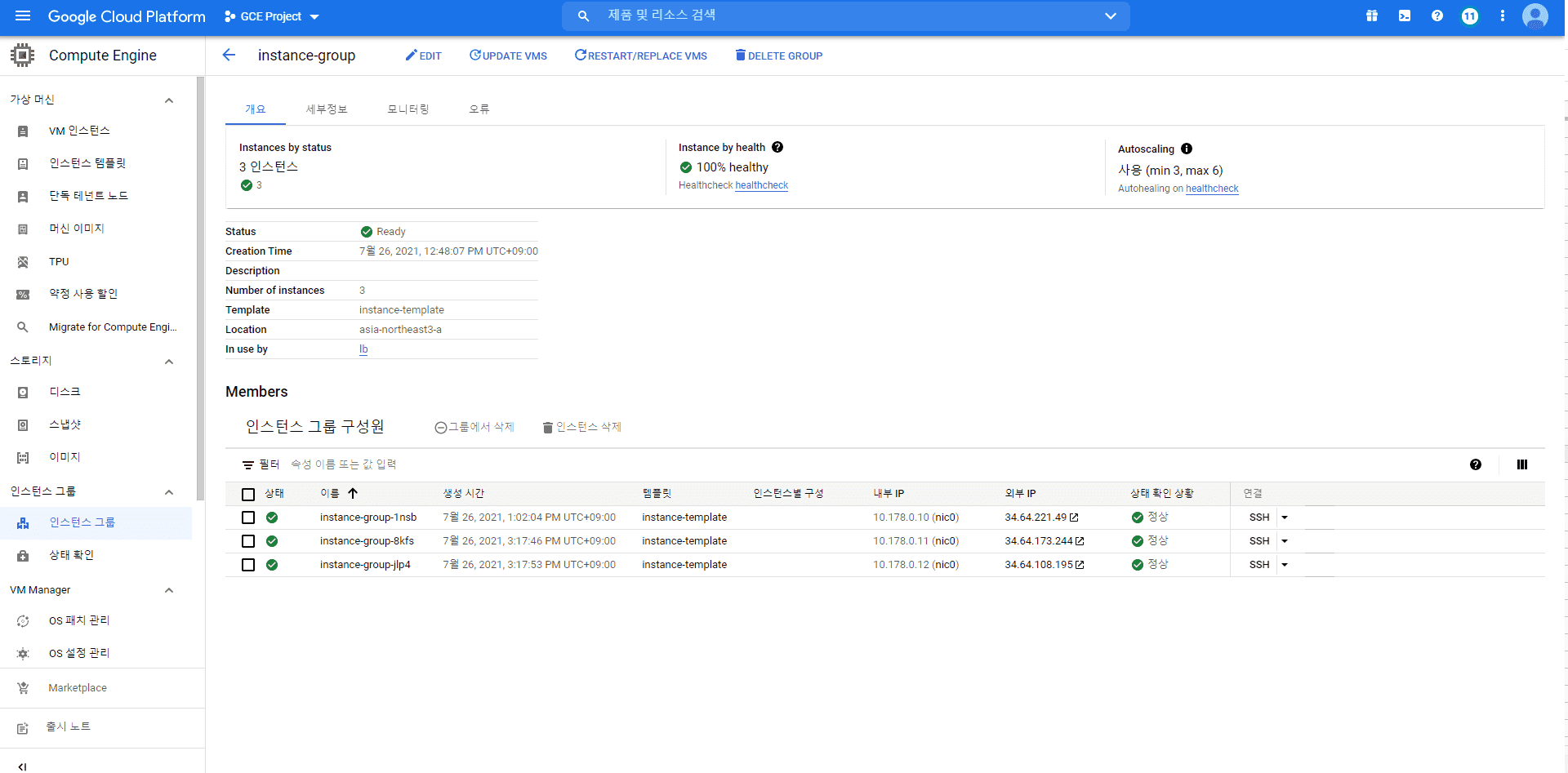
Task: Open column display options icon
Action: (1522, 464)
